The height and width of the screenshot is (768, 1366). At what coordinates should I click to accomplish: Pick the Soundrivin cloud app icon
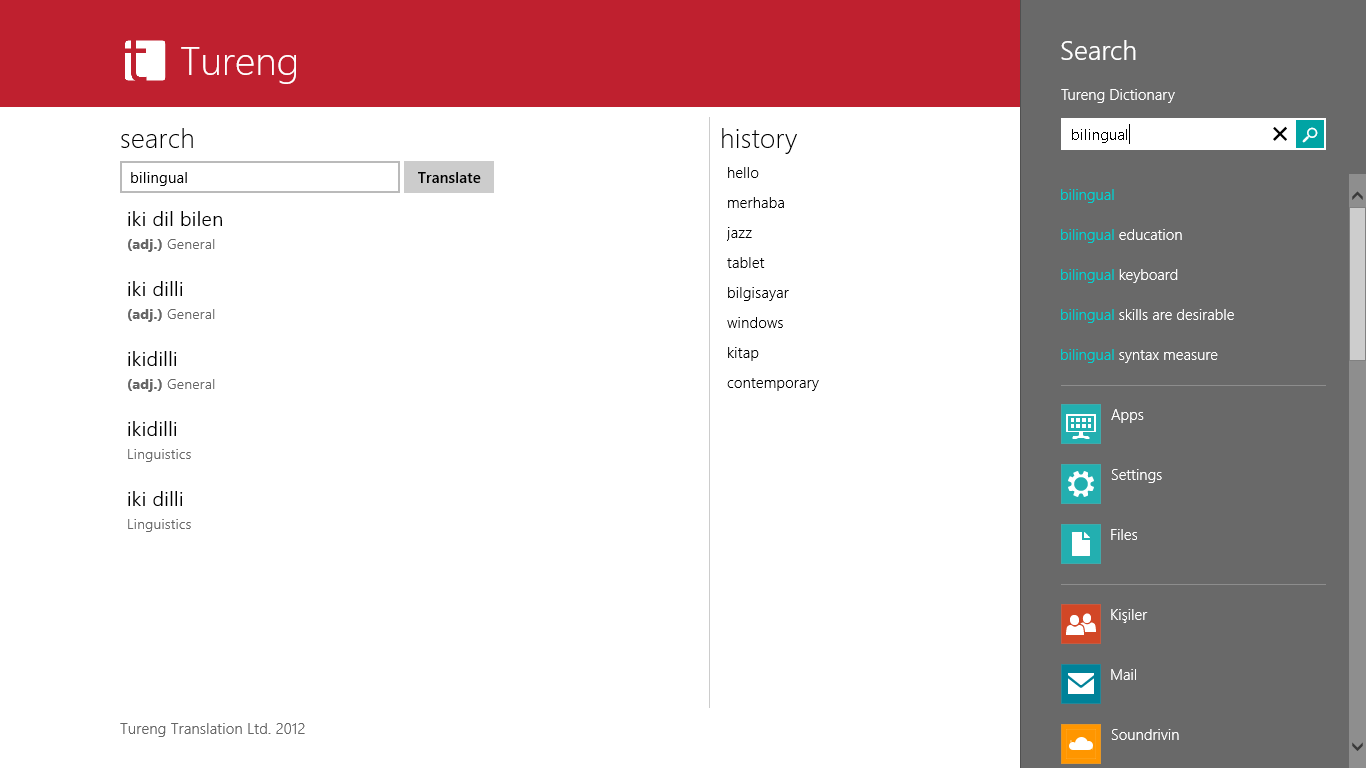click(x=1080, y=744)
